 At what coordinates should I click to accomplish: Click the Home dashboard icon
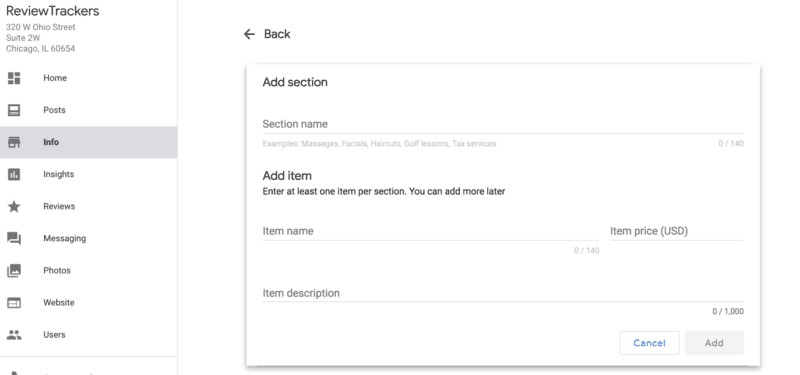pos(14,78)
